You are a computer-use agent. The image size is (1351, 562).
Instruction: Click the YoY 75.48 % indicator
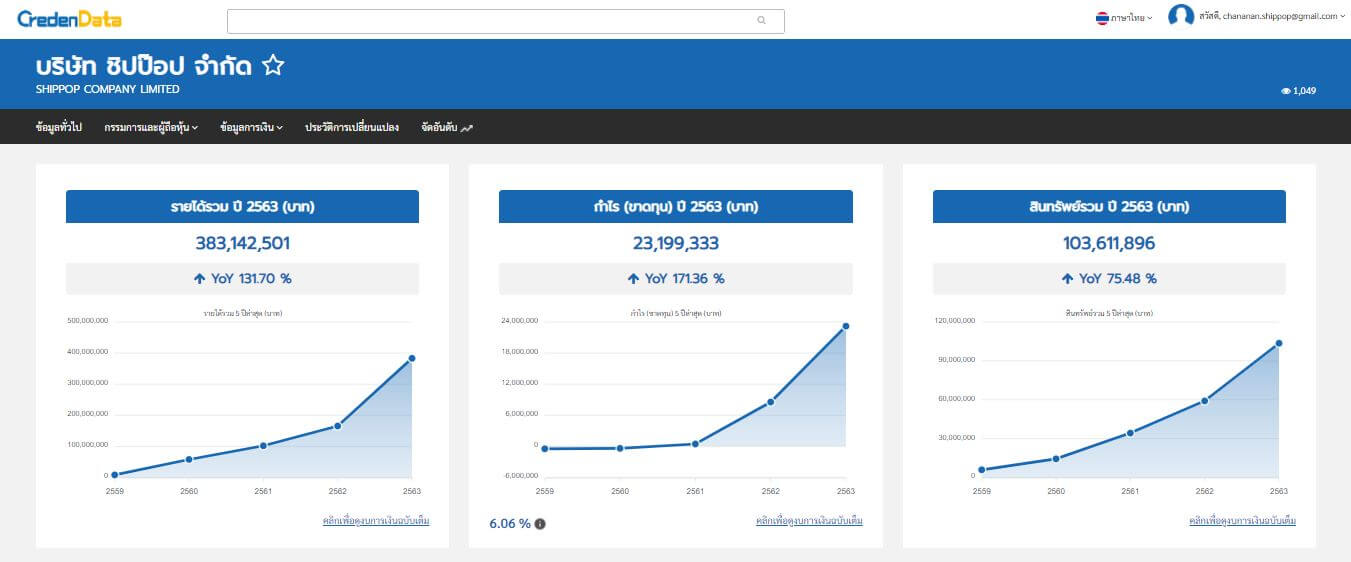pos(1109,279)
